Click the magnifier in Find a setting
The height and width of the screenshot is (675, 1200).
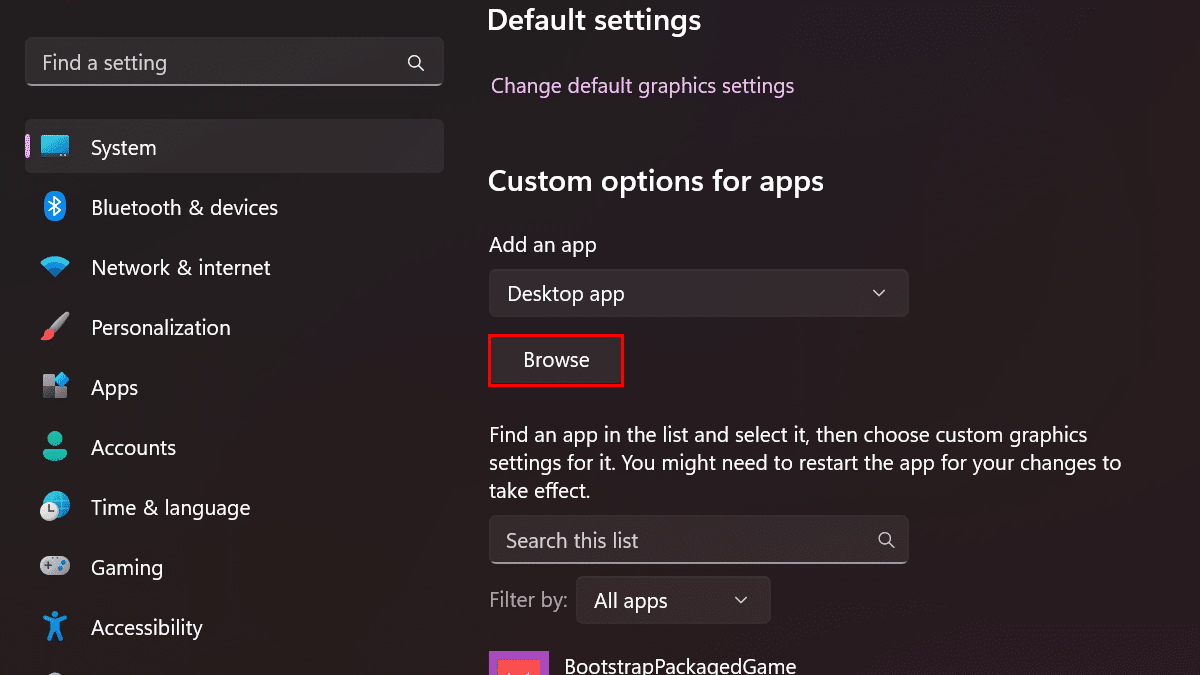[416, 63]
